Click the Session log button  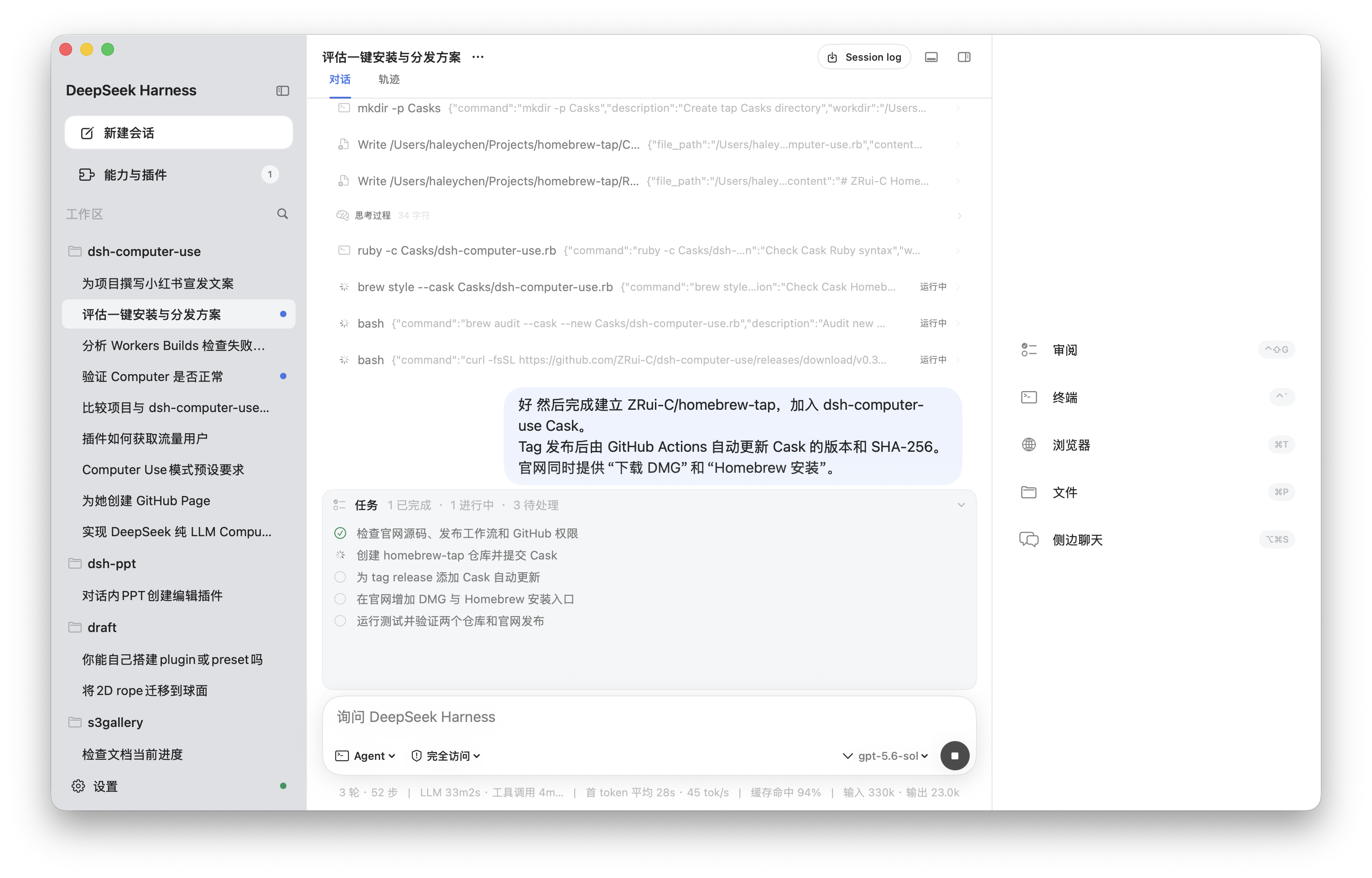coord(864,57)
